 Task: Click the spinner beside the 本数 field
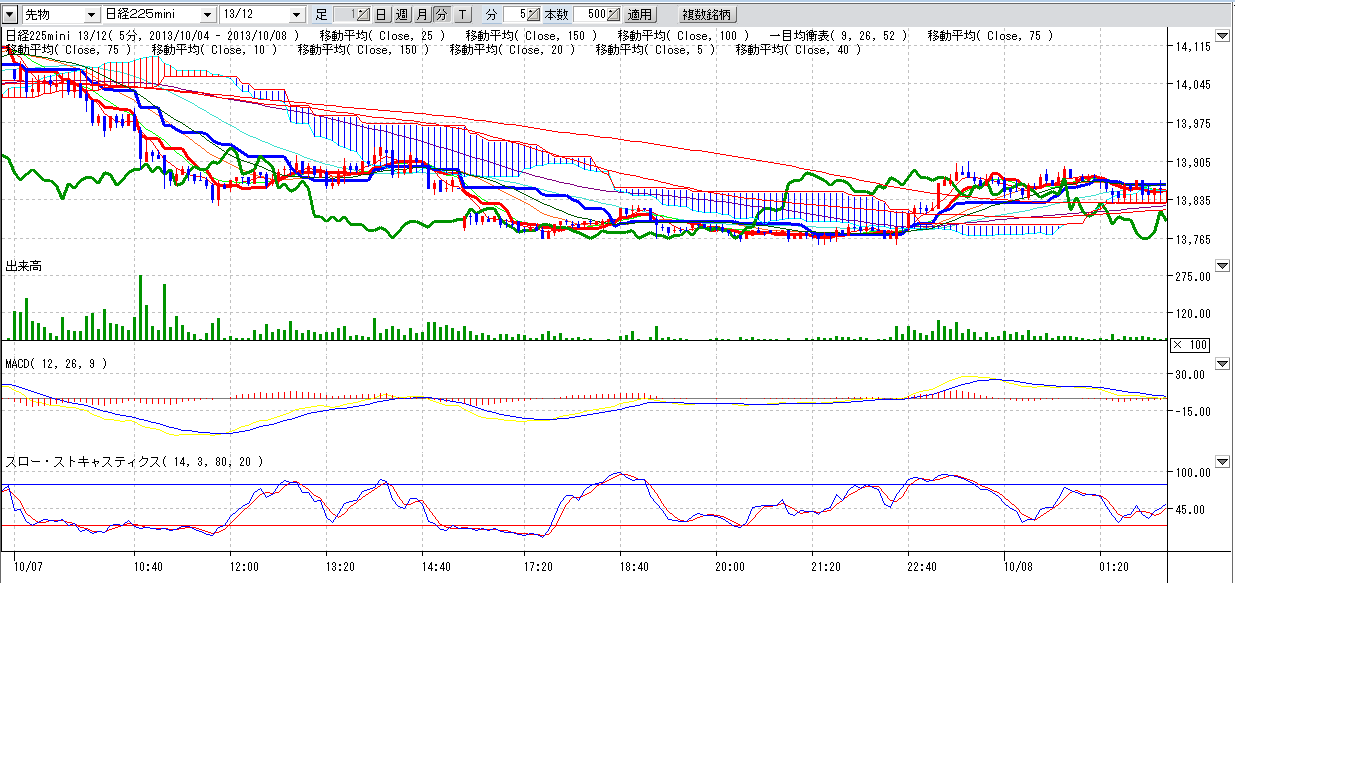click(x=613, y=15)
